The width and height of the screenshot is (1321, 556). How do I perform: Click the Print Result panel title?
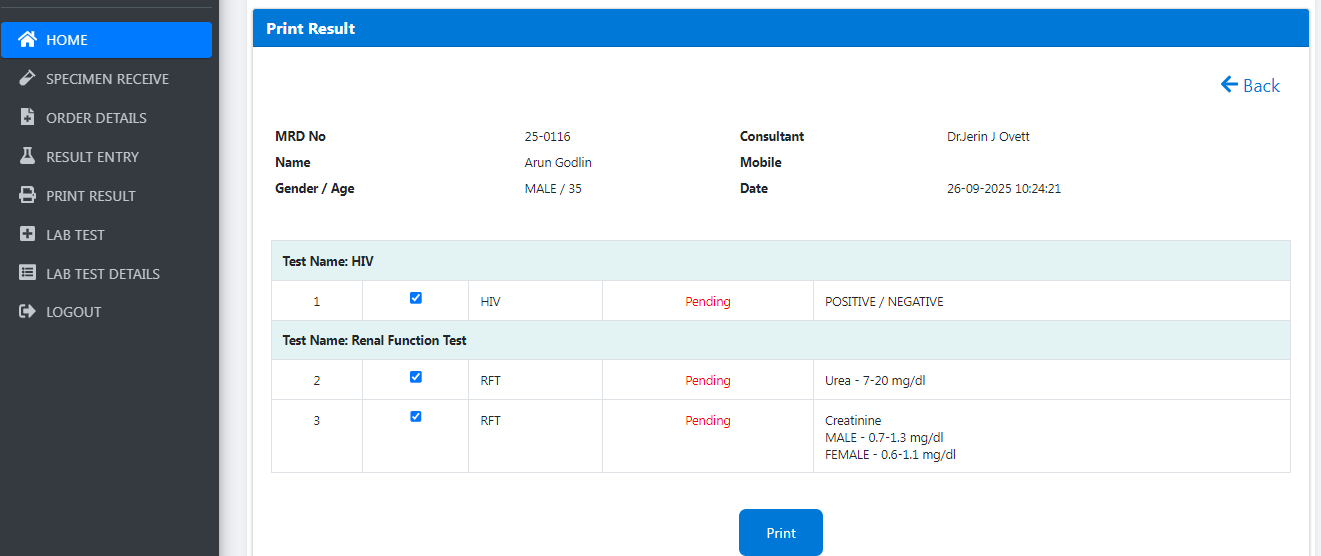[x=310, y=29]
